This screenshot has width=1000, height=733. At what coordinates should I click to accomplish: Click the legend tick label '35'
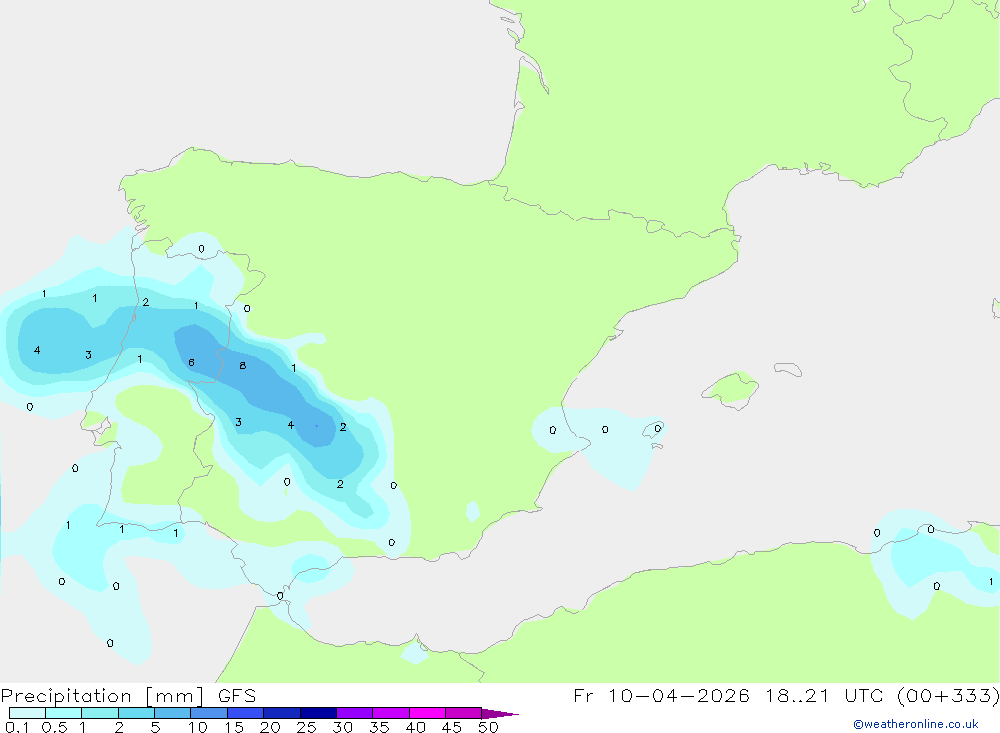point(379,727)
